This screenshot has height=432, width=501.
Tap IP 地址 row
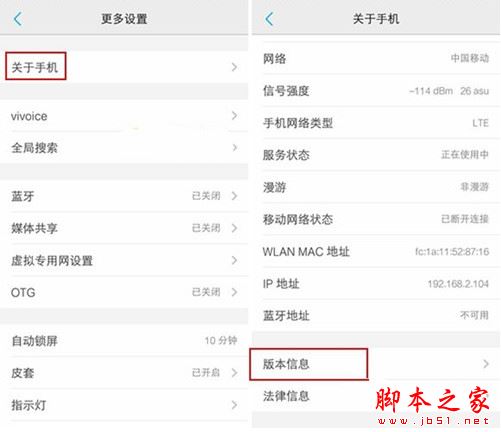click(376, 284)
